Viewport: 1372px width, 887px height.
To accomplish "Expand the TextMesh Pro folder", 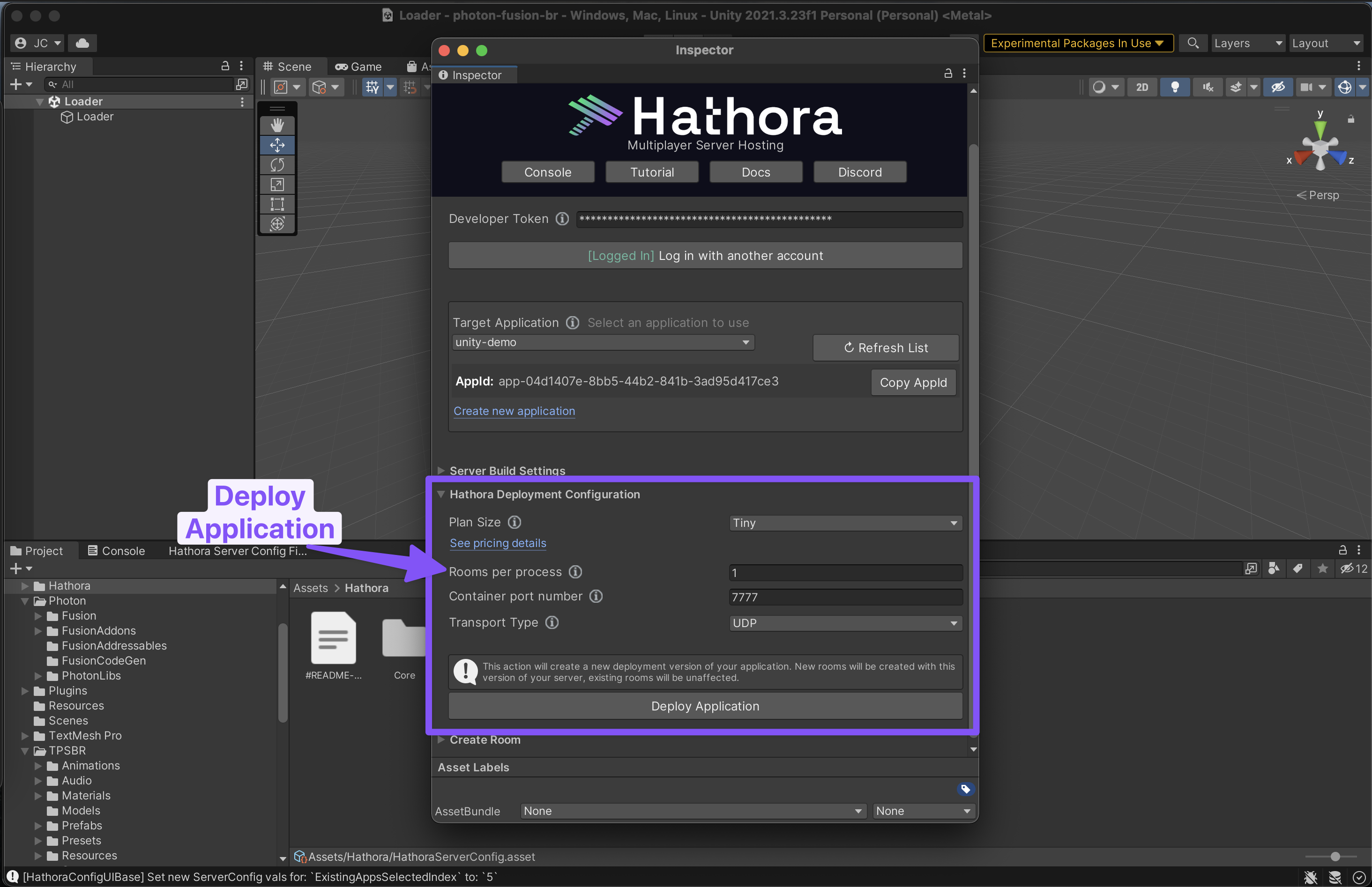I will (25, 736).
